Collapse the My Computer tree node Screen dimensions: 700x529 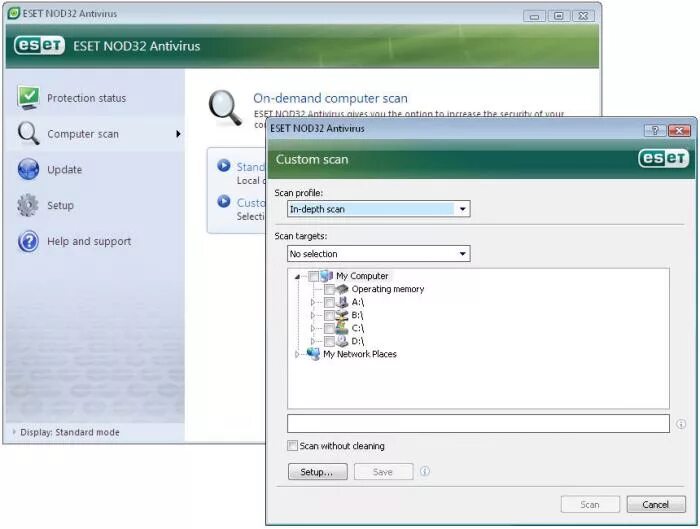point(297,277)
